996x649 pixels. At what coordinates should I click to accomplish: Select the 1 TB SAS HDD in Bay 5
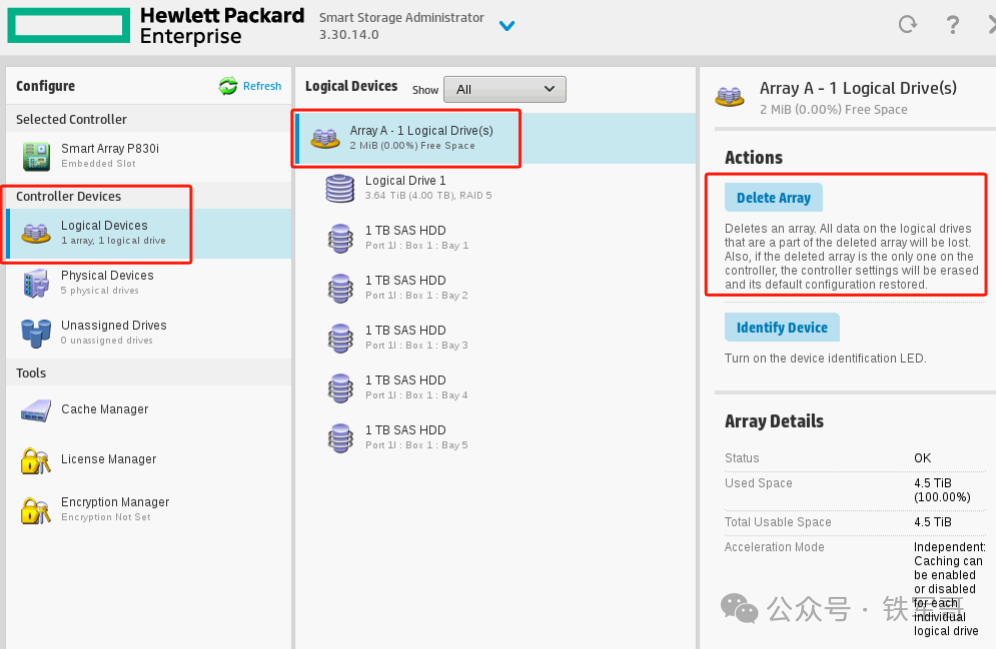(x=495, y=437)
